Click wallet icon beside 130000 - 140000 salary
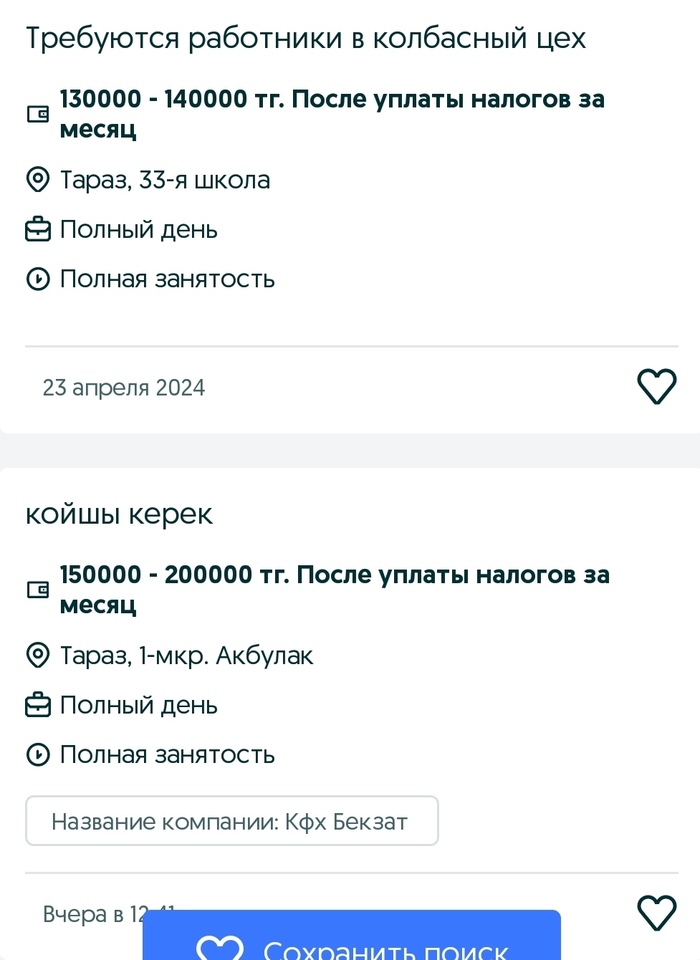 (37, 114)
